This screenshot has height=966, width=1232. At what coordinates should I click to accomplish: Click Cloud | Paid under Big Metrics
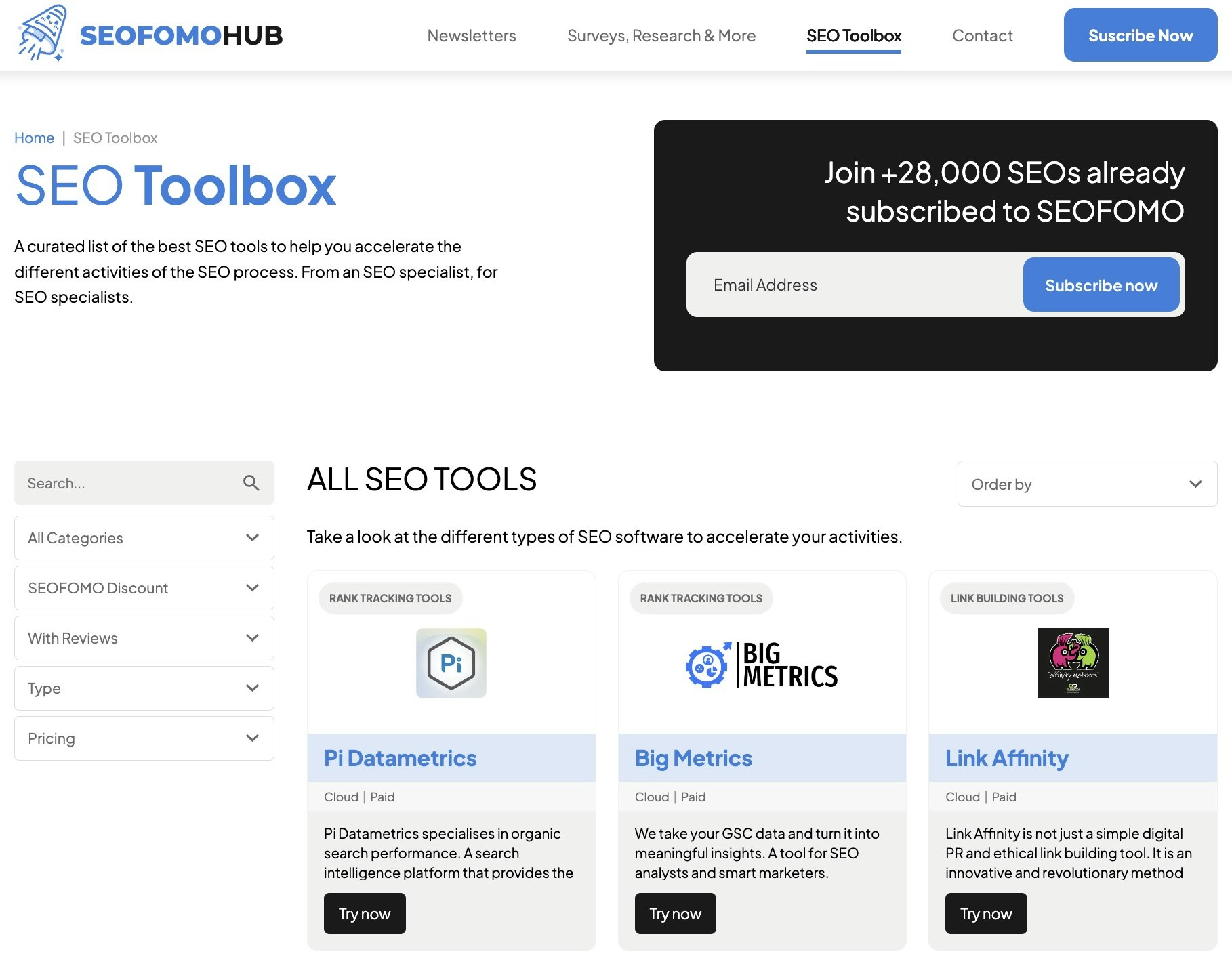[670, 797]
